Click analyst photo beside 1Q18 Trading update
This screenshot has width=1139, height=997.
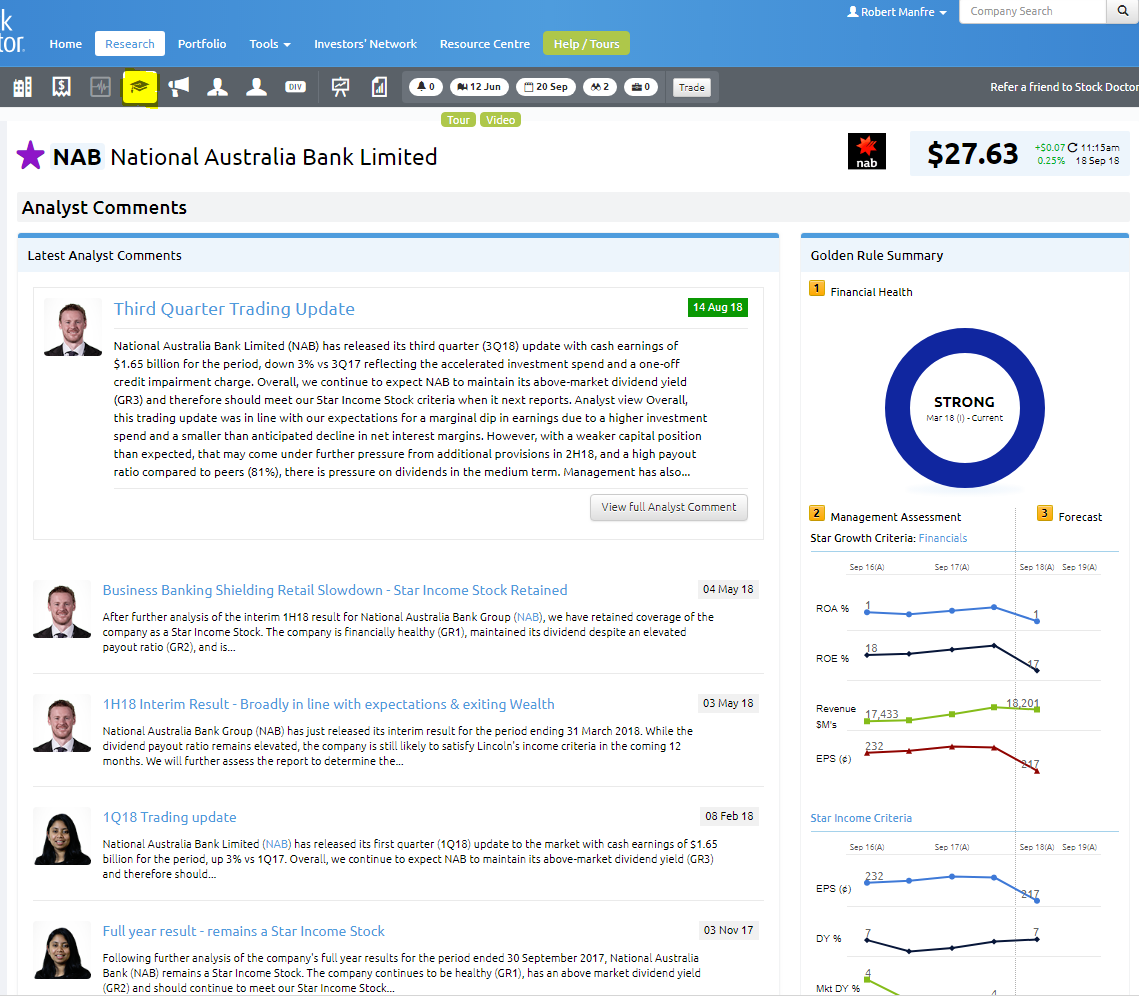(x=62, y=837)
